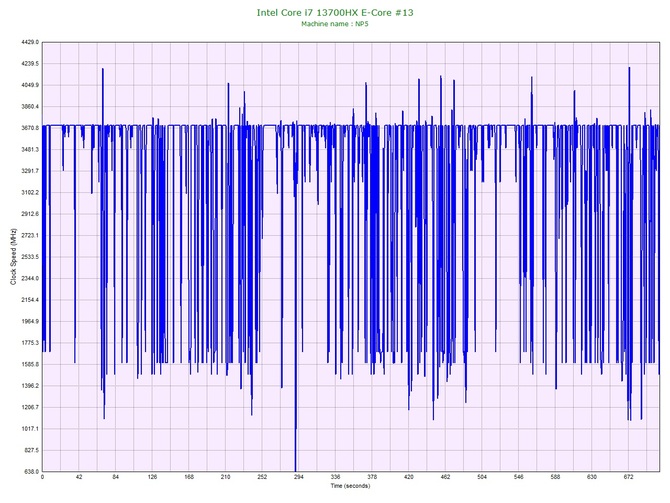The image size is (670, 503).
Task: Click the 462 tick on the time axis
Action: [x=445, y=477]
